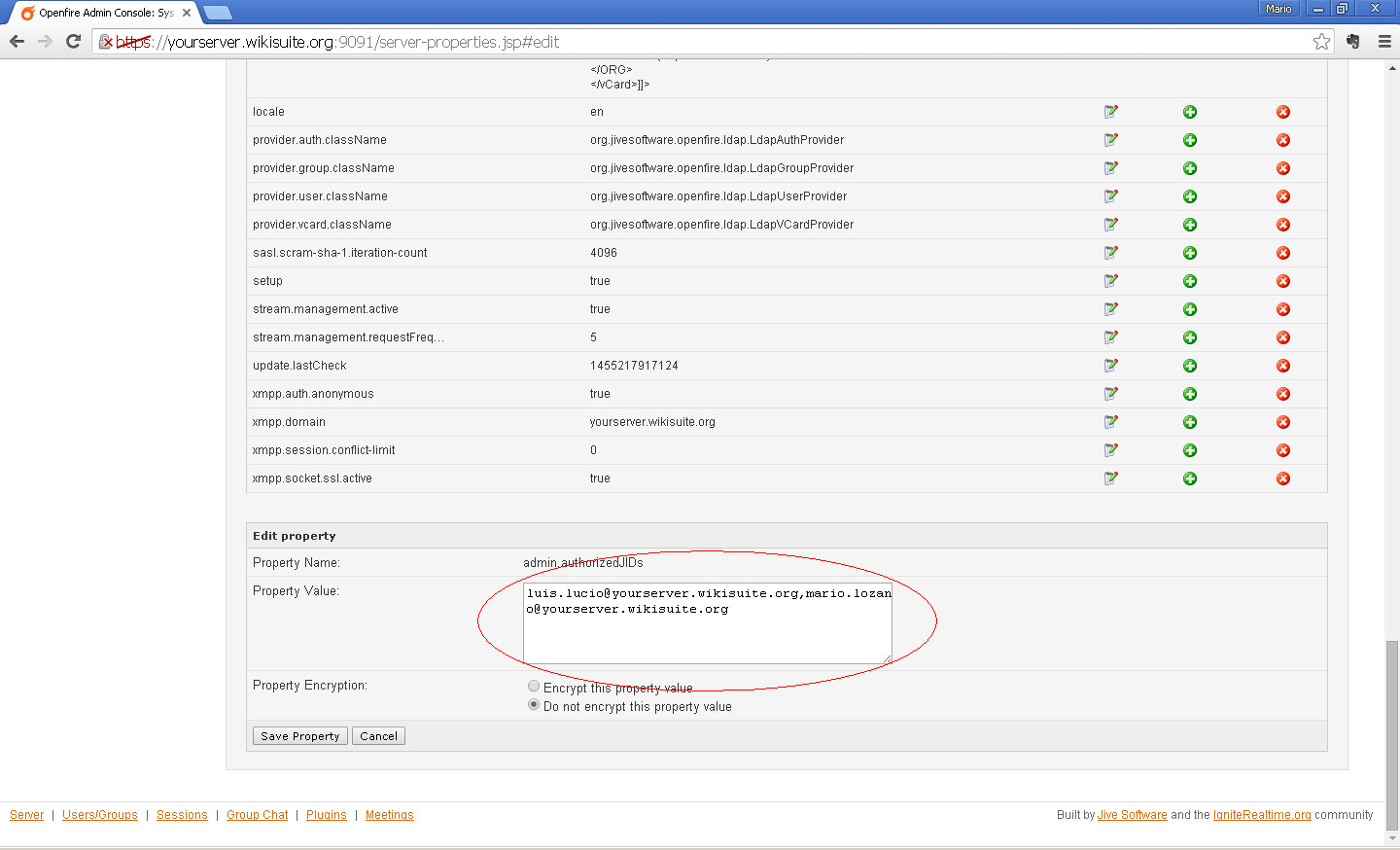
Task: Open the Users/Groups footer link
Action: [100, 815]
